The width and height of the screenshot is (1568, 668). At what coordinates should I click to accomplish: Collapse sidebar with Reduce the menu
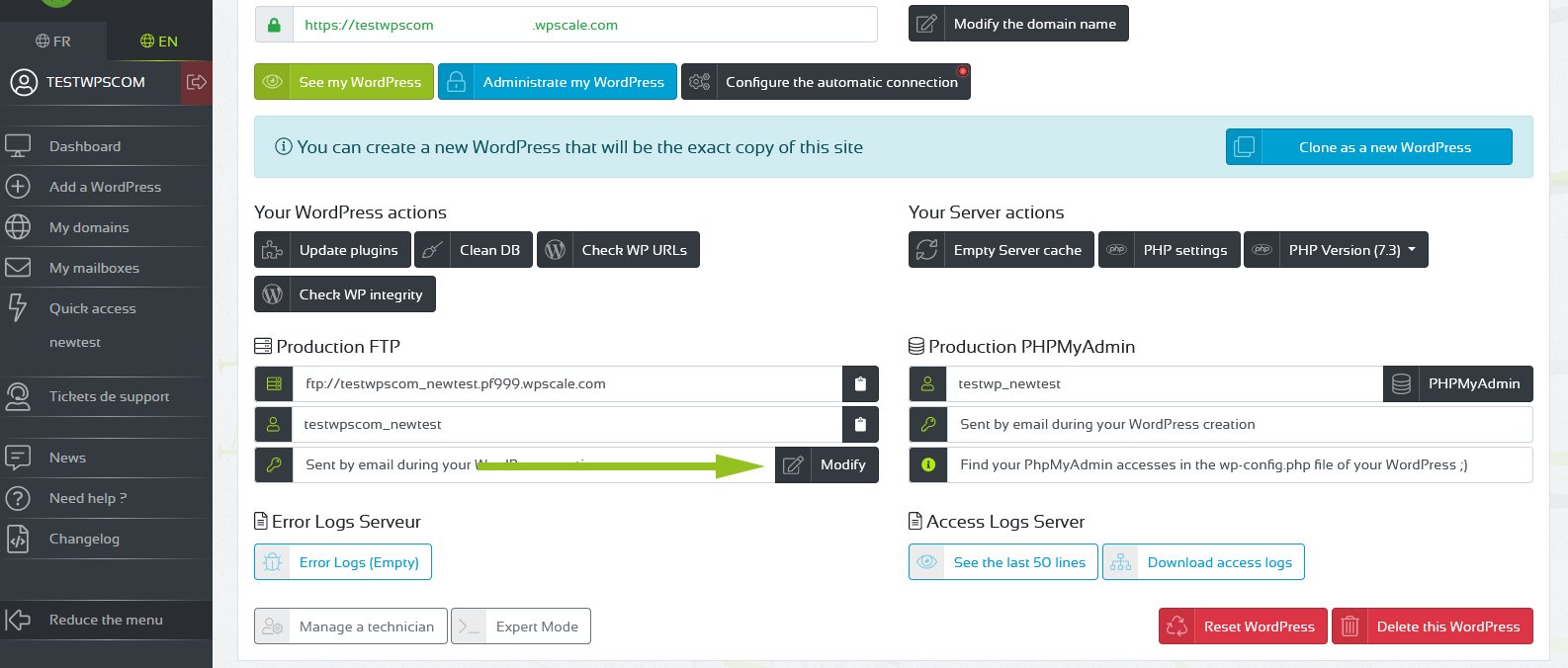106,620
